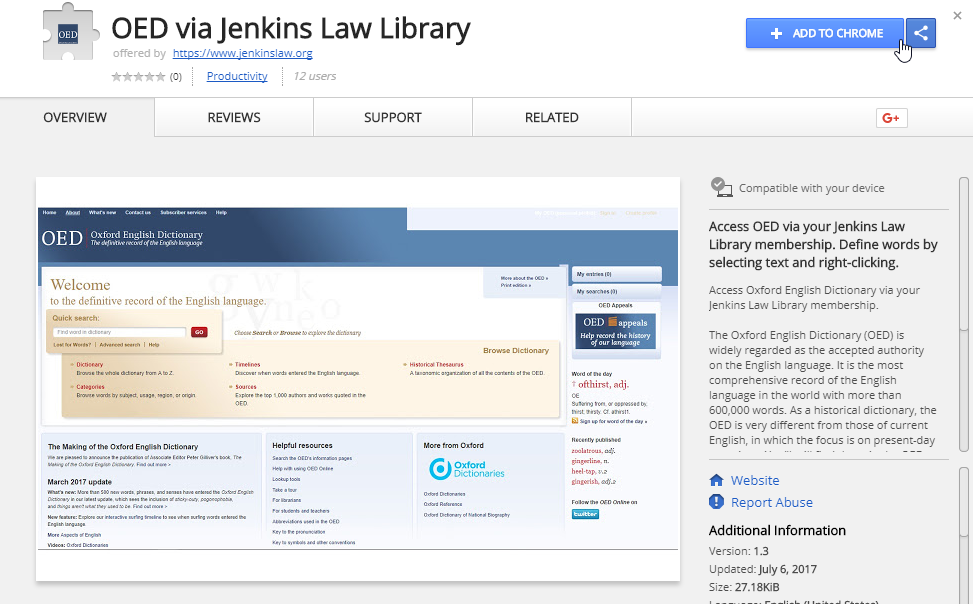Click the rating count '(0)'
This screenshot has width=973, height=604.
point(176,77)
